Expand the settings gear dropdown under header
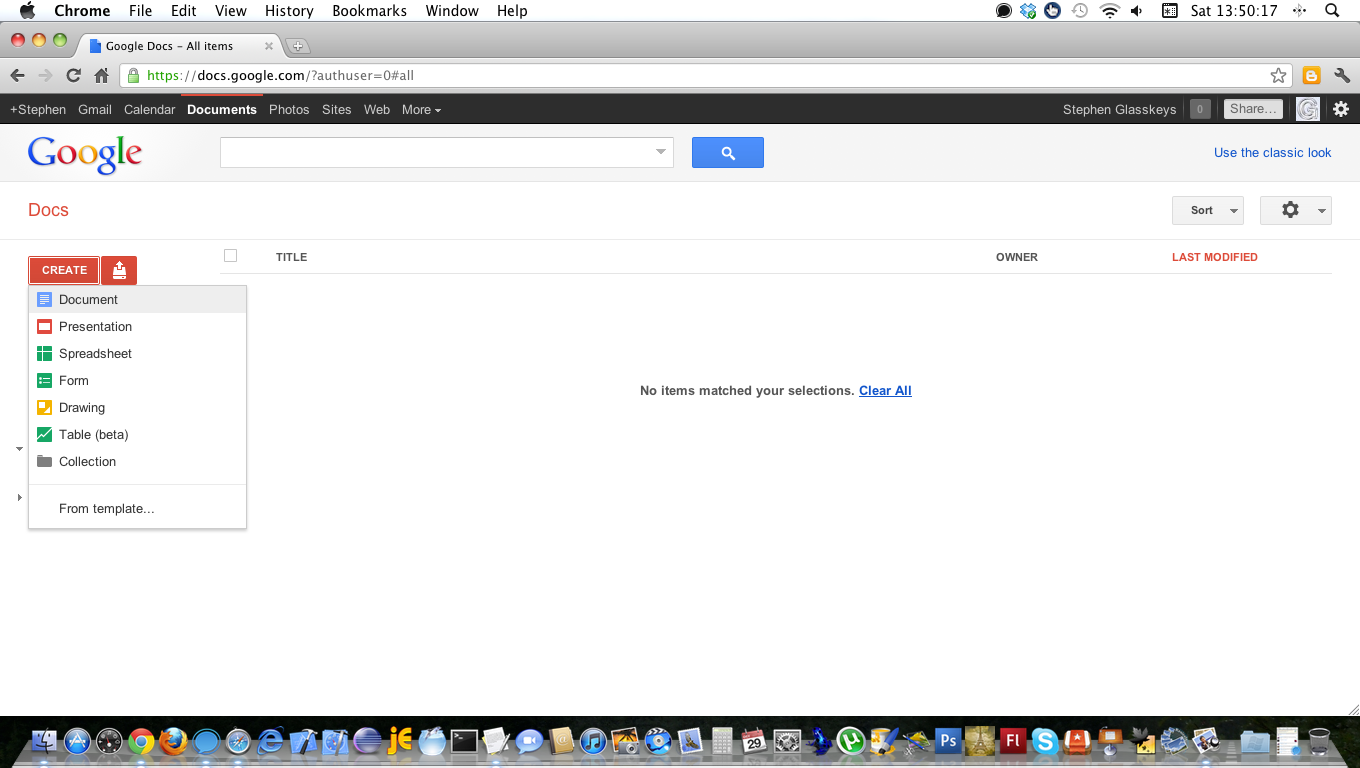 (x=1295, y=210)
